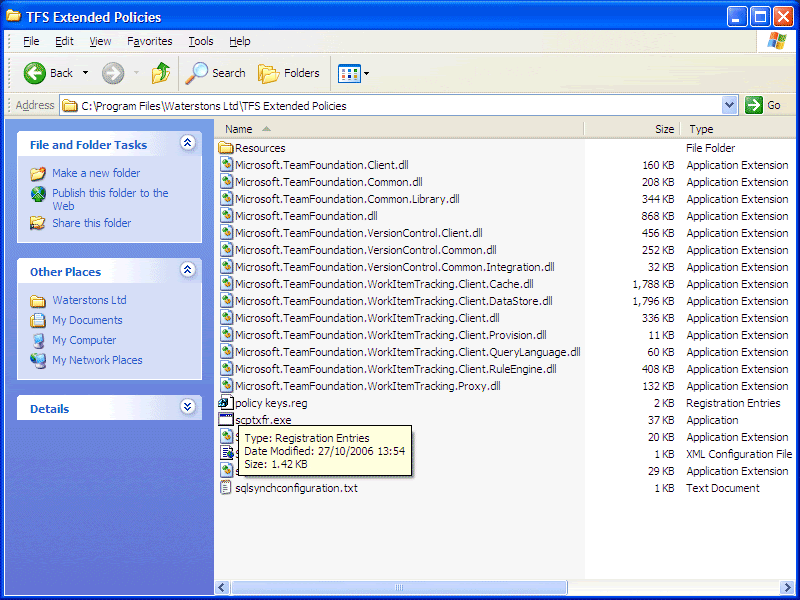The height and width of the screenshot is (600, 800).
Task: Select Microsoft.TeamFoundation.Common.dll icon
Action: pos(227,182)
